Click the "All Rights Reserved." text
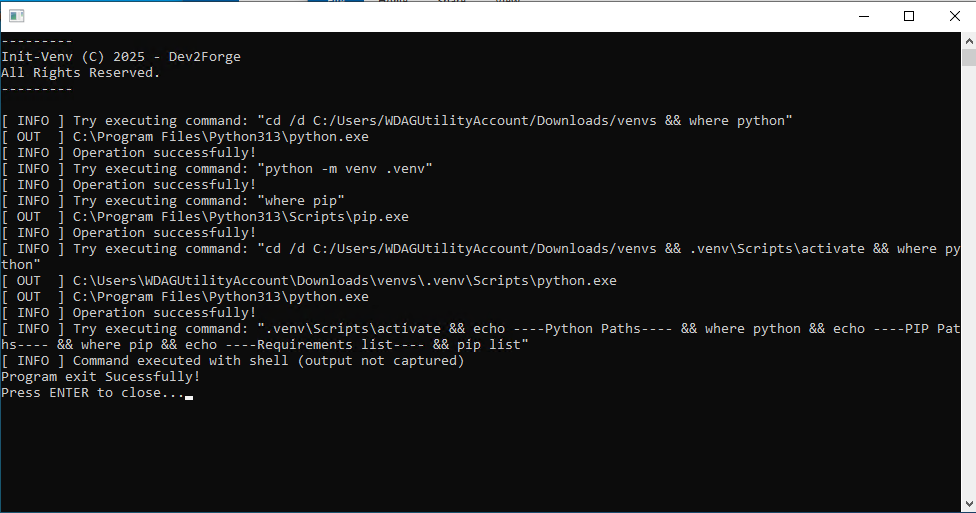 pyautogui.click(x=81, y=73)
